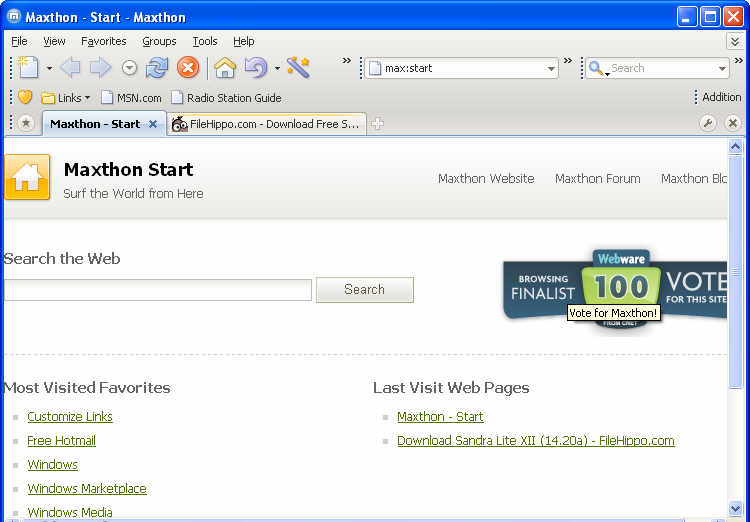Click the vertical scrollbar down arrow
Screen dimensions: 750x522
click(x=735, y=508)
